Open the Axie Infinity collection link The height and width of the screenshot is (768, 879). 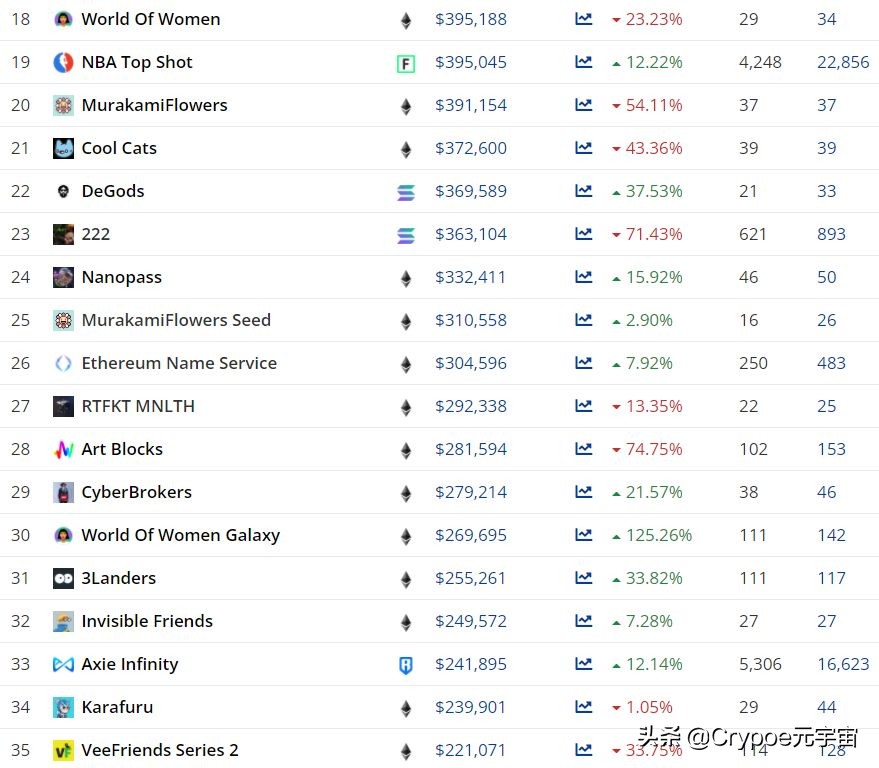coord(130,664)
